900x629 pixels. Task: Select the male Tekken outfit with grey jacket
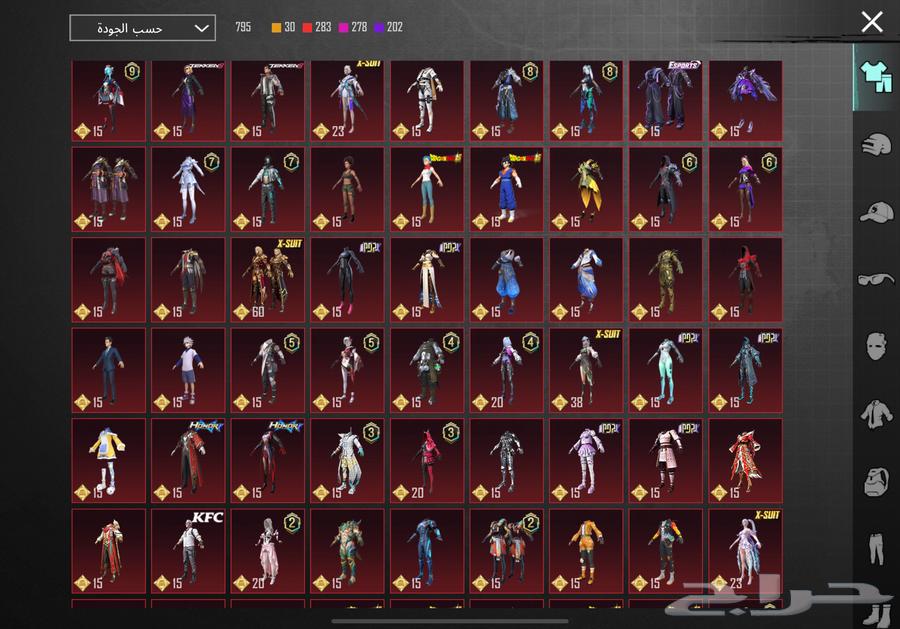click(267, 100)
